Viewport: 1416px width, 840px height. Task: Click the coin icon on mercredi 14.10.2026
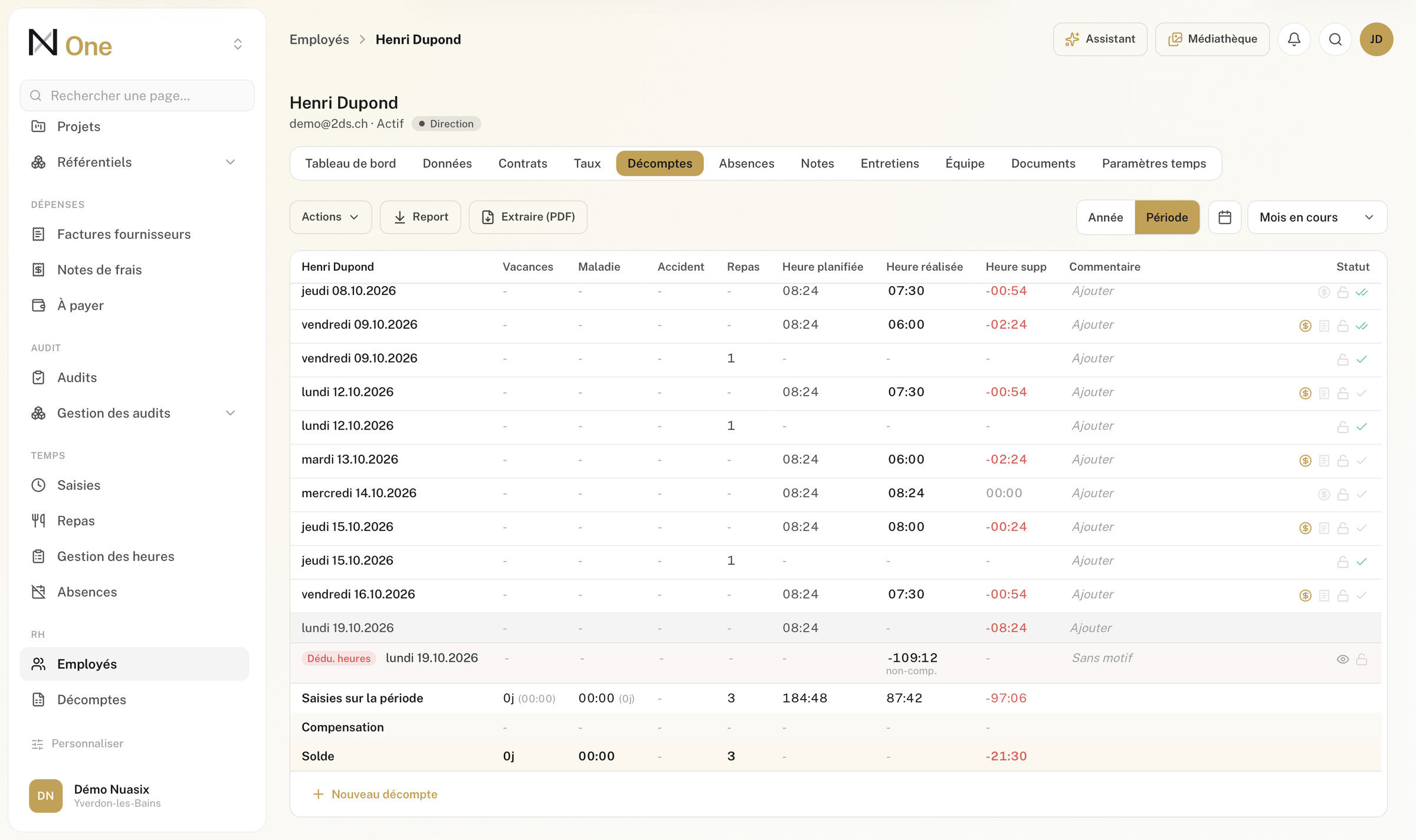[1324, 494]
